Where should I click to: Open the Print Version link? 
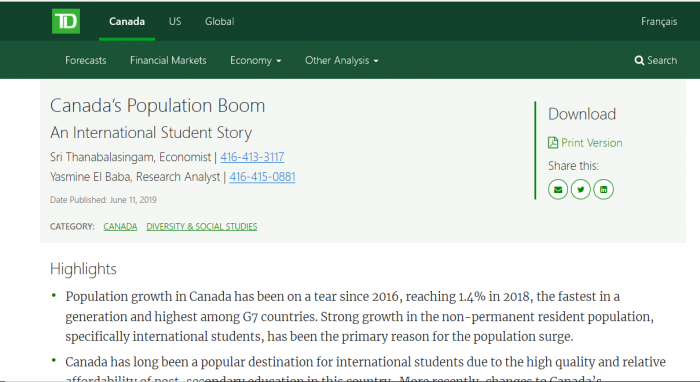[x=592, y=143]
